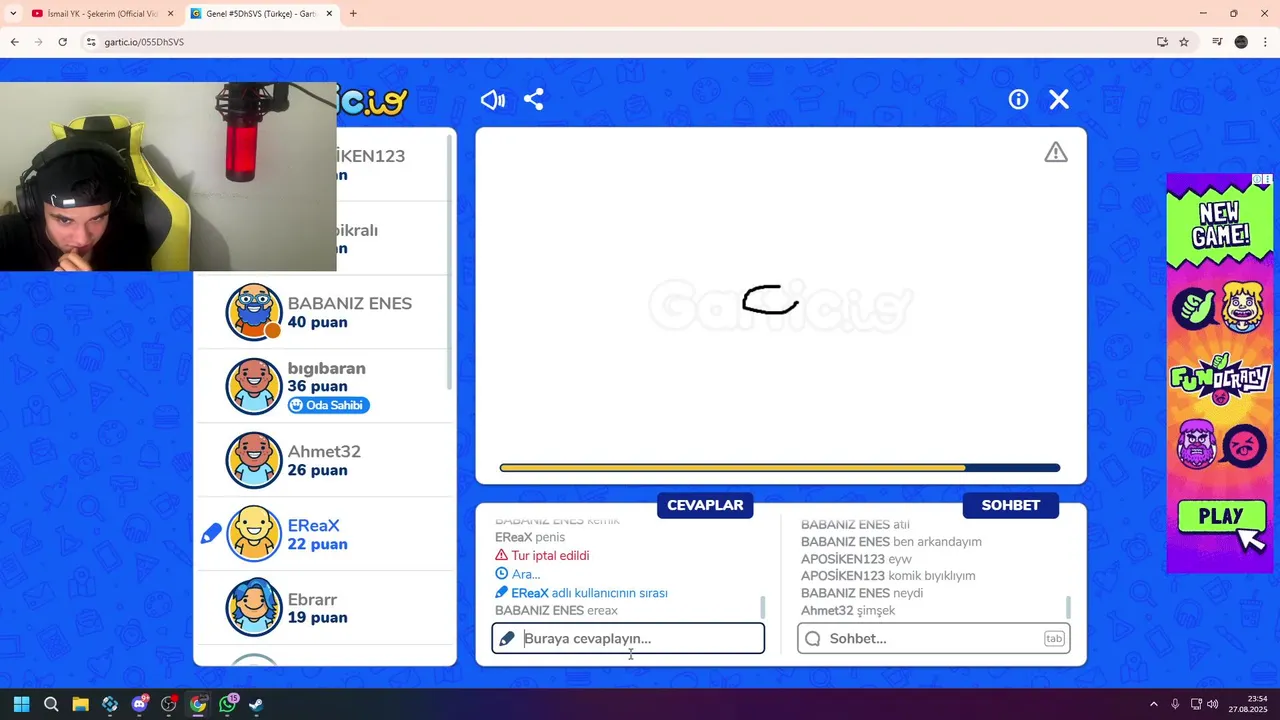Click the site information icon in address bar
Viewport: 1280px width, 720px height.
tap(91, 42)
